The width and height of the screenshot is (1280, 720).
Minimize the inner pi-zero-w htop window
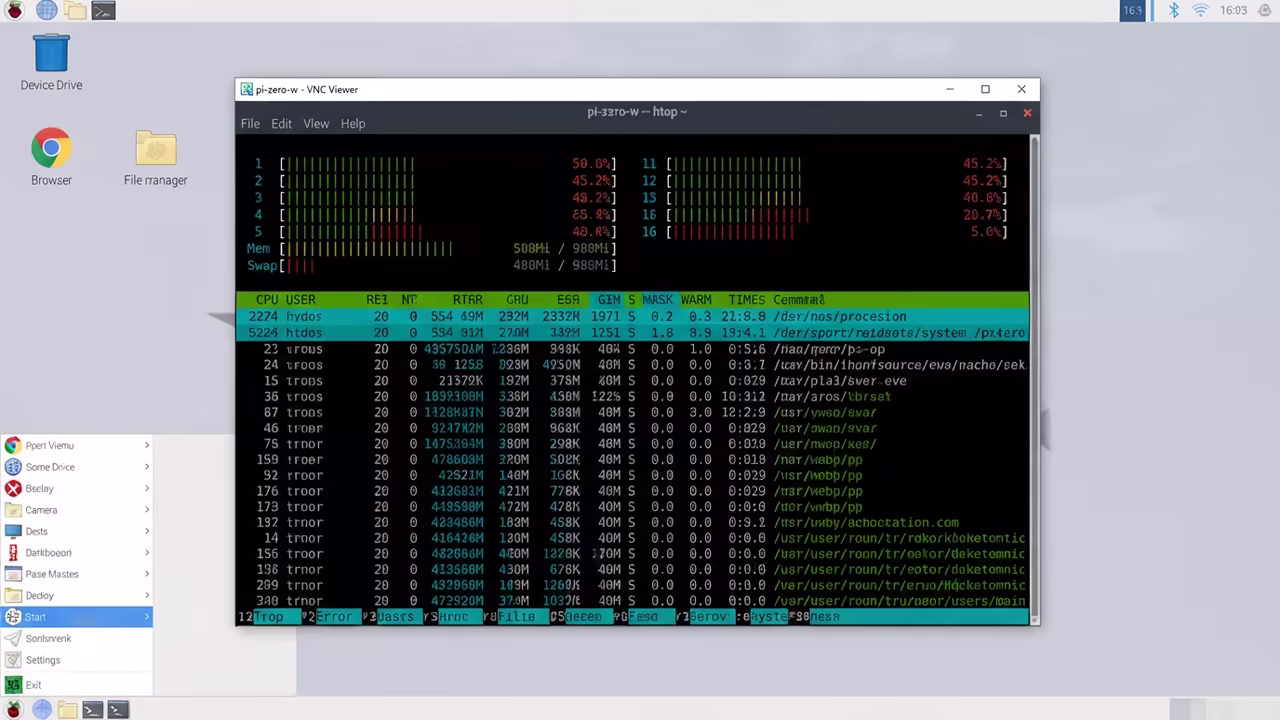pyautogui.click(x=978, y=113)
